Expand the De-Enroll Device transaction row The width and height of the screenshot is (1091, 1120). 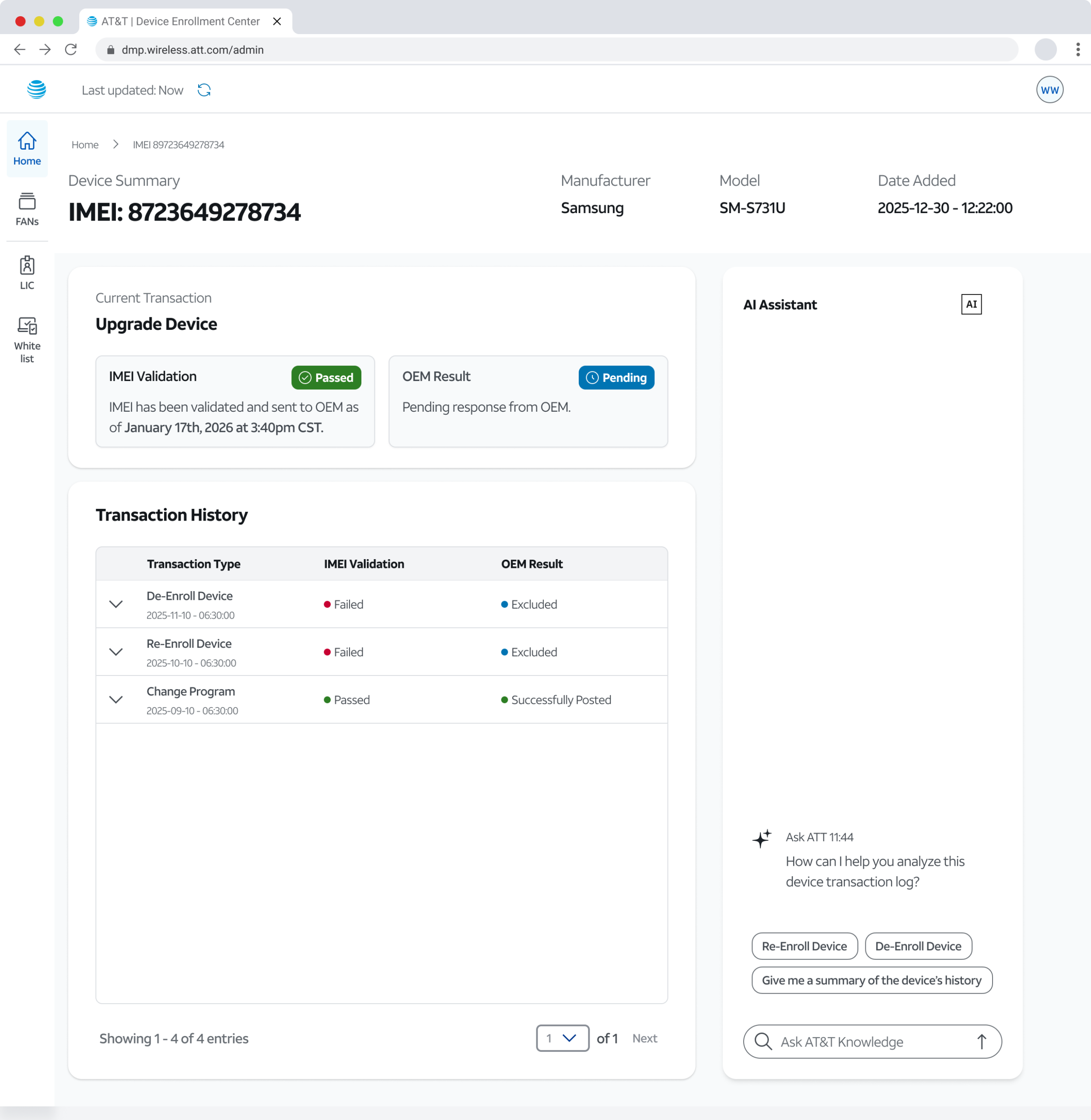coord(116,604)
